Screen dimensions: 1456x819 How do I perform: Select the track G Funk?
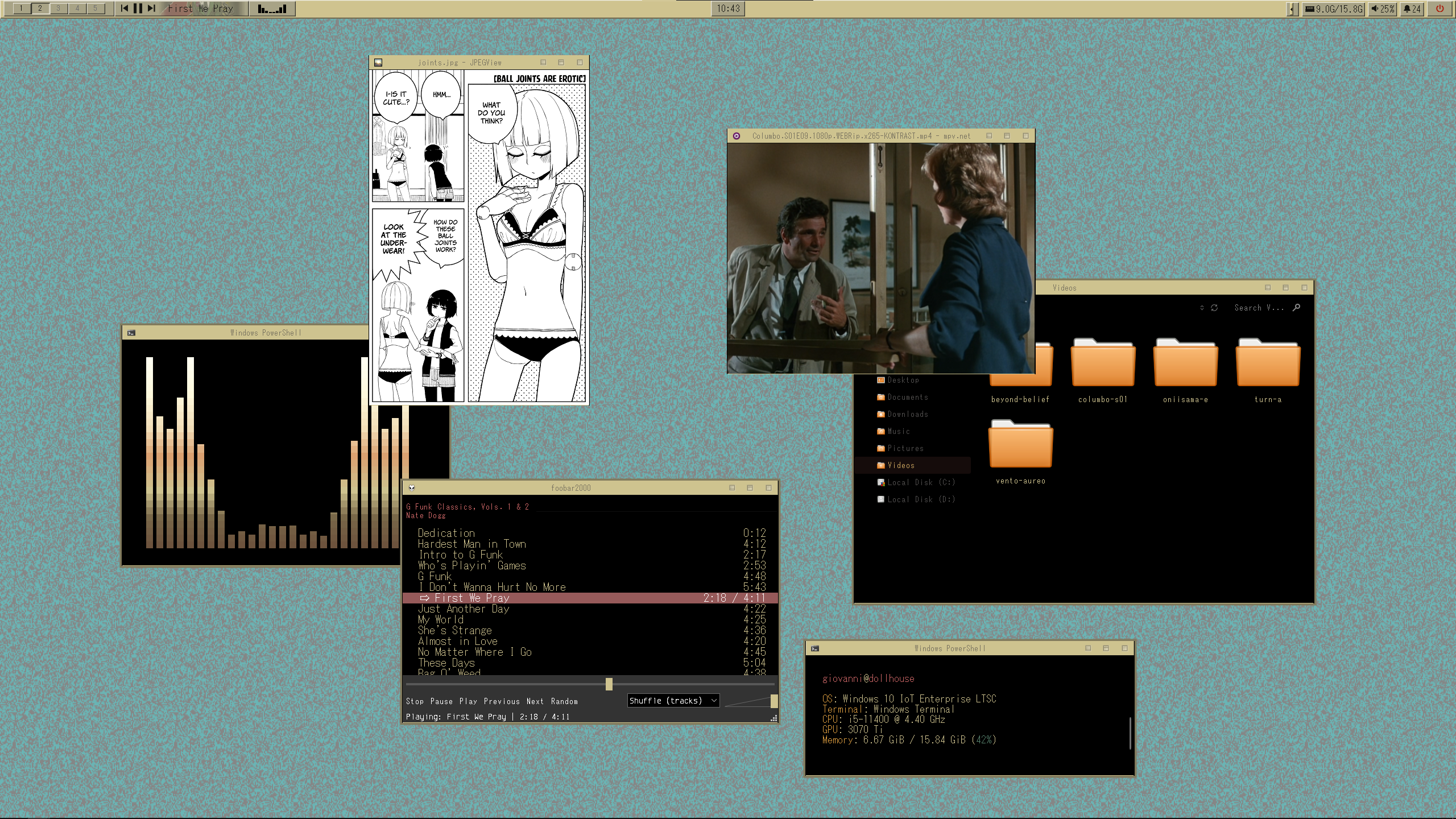tap(590, 576)
